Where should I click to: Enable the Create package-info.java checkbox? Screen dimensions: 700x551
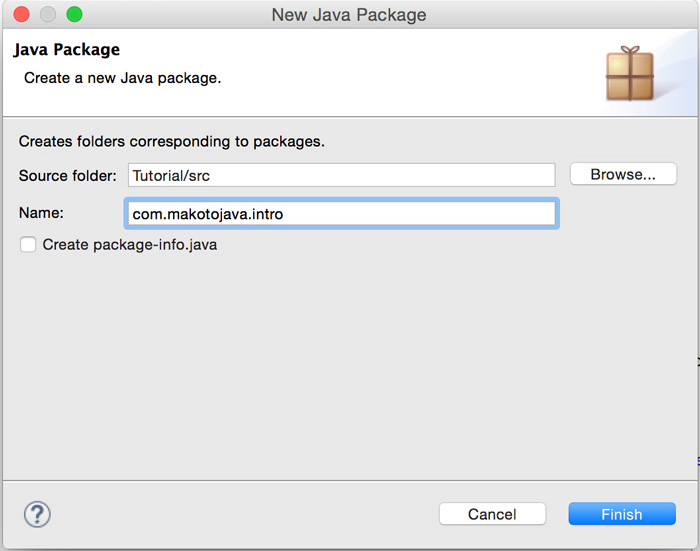[x=28, y=244]
